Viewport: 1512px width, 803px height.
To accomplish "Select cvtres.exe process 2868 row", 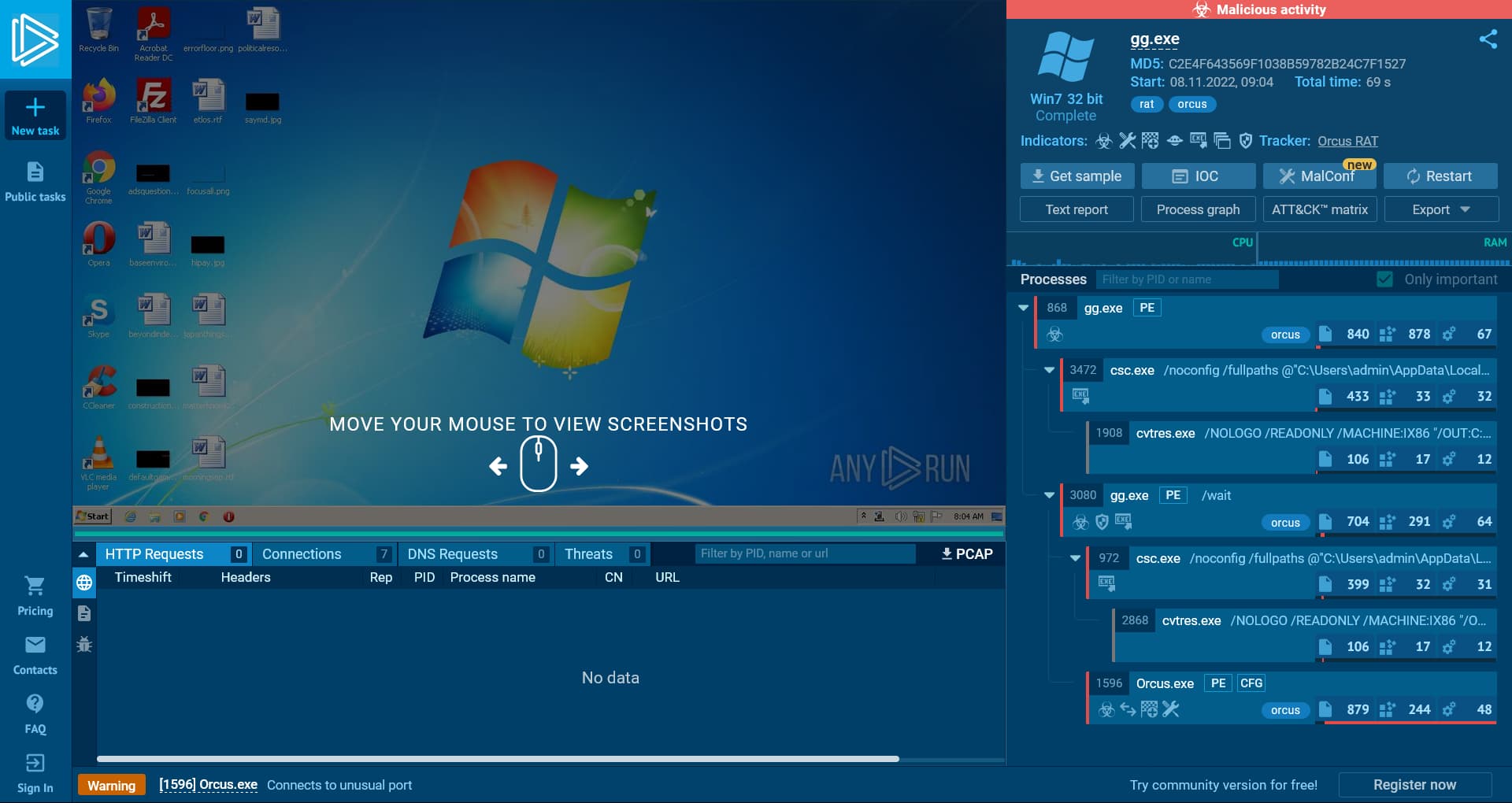I will point(1304,635).
